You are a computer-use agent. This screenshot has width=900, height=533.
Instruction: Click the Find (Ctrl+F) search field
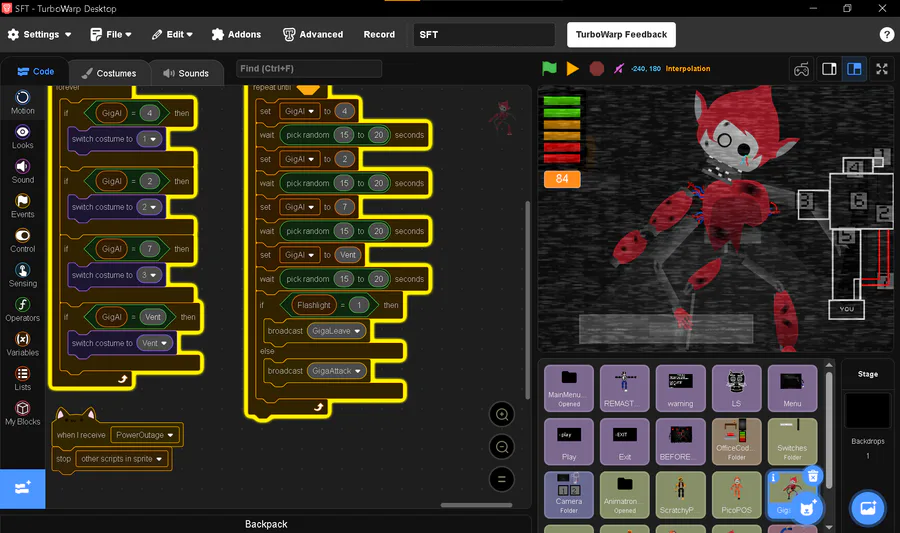[309, 68]
